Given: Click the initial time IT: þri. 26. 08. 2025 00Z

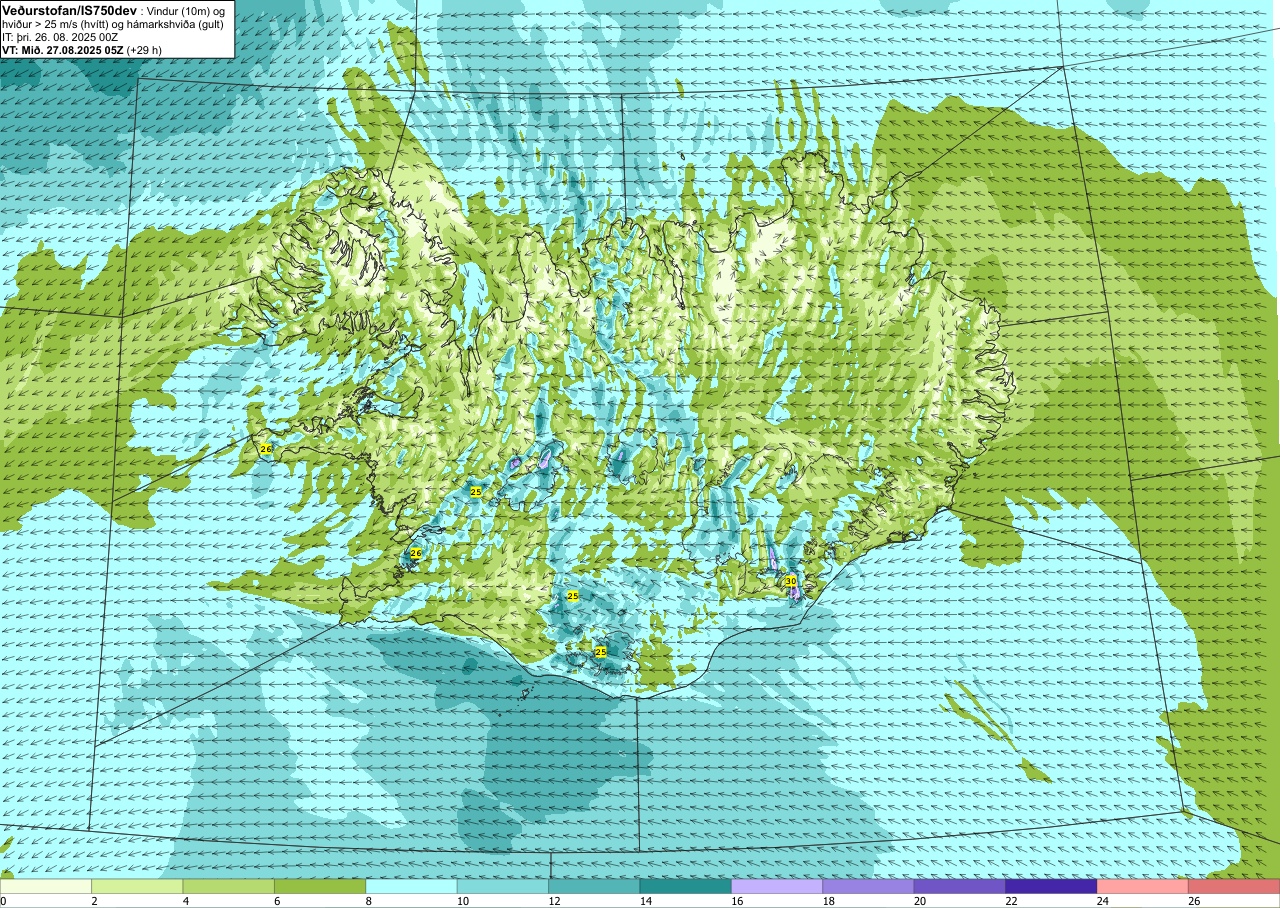Looking at the screenshot, I should point(61,36).
